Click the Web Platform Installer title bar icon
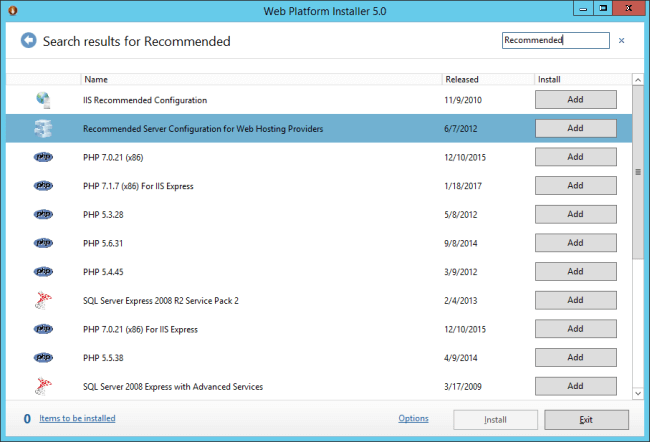Image resolution: width=650 pixels, height=442 pixels. click(13, 10)
